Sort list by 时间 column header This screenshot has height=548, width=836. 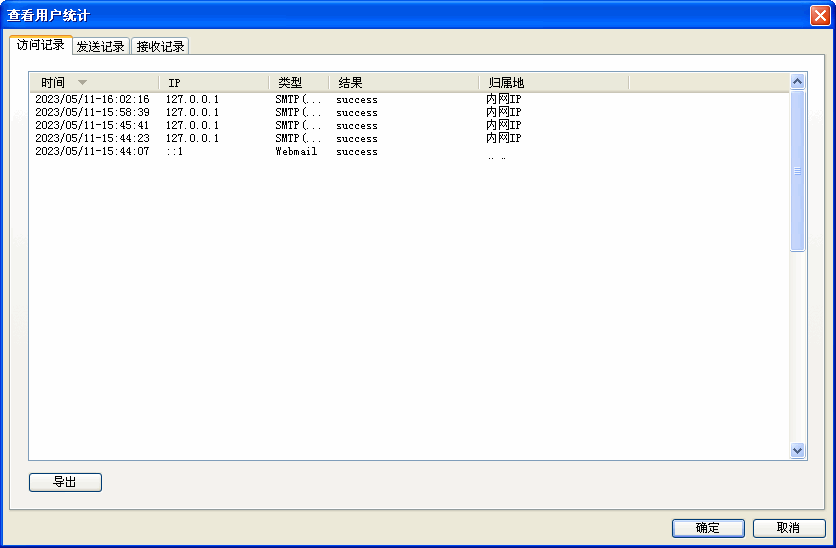point(54,83)
